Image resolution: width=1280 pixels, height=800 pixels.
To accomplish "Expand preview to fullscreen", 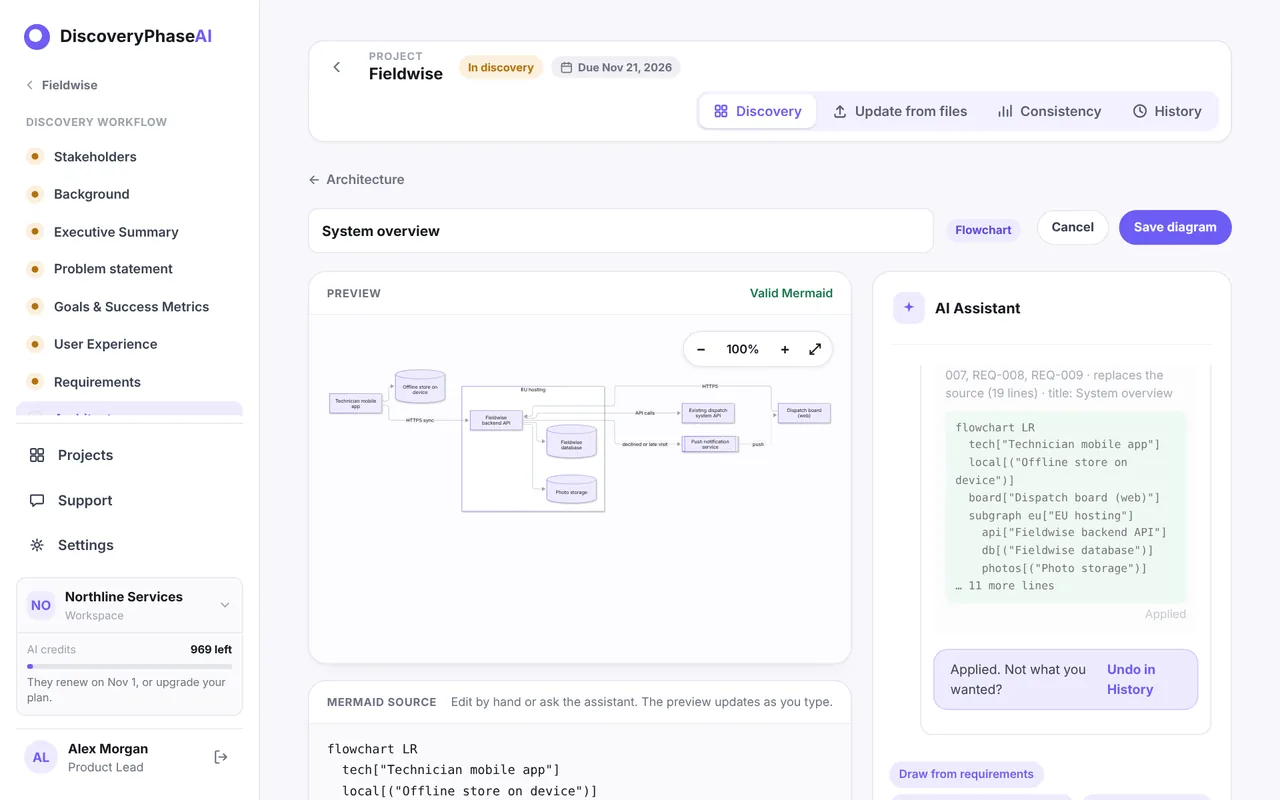I will point(815,349).
